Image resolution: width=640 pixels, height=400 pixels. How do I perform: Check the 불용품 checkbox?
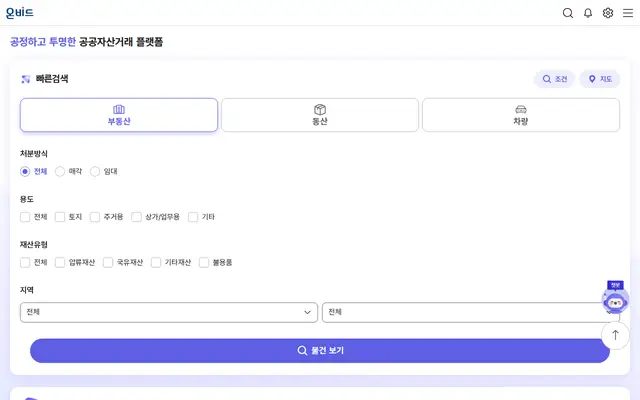204,262
